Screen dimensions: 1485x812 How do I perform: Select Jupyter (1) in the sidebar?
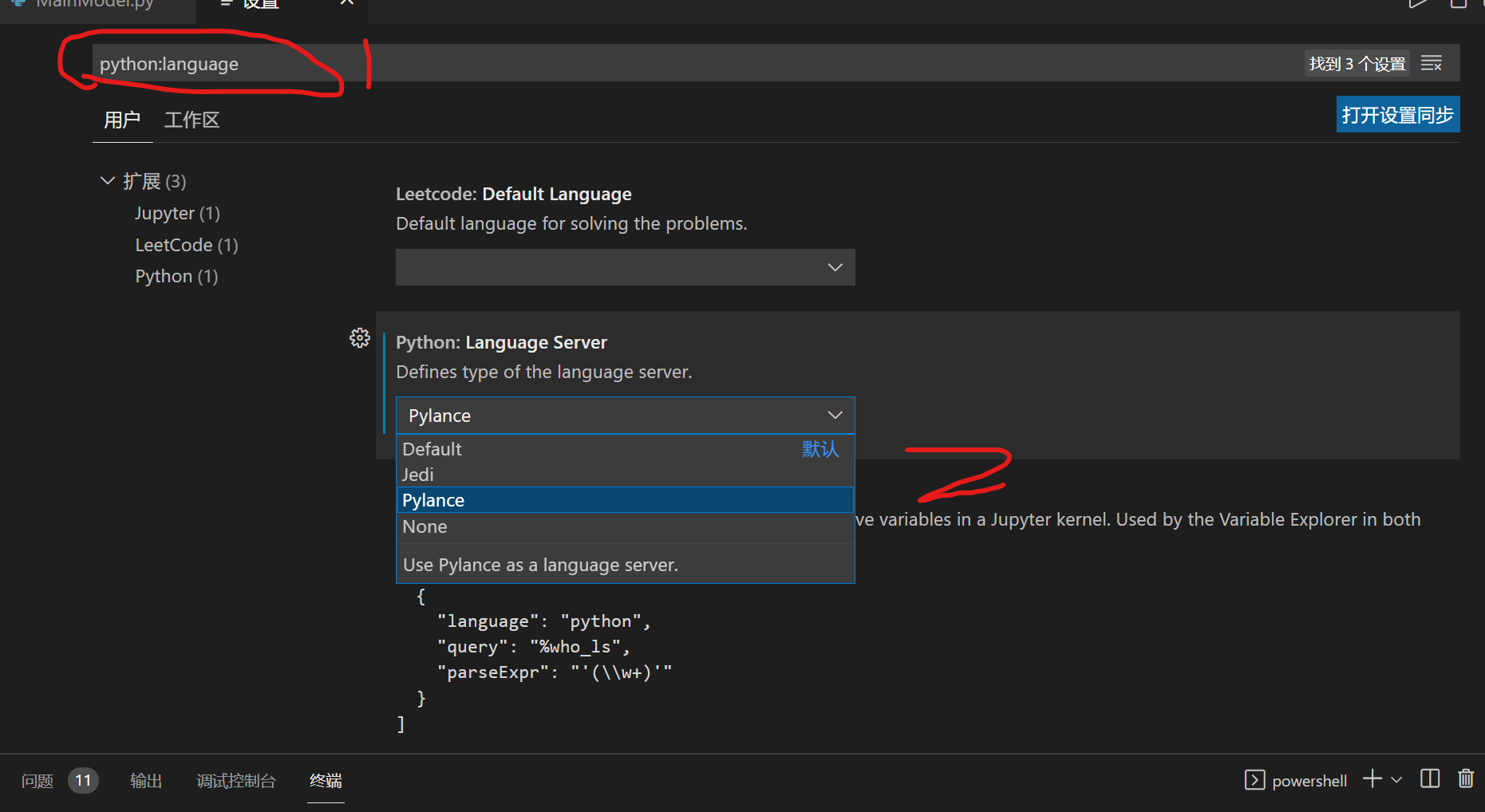(x=177, y=213)
